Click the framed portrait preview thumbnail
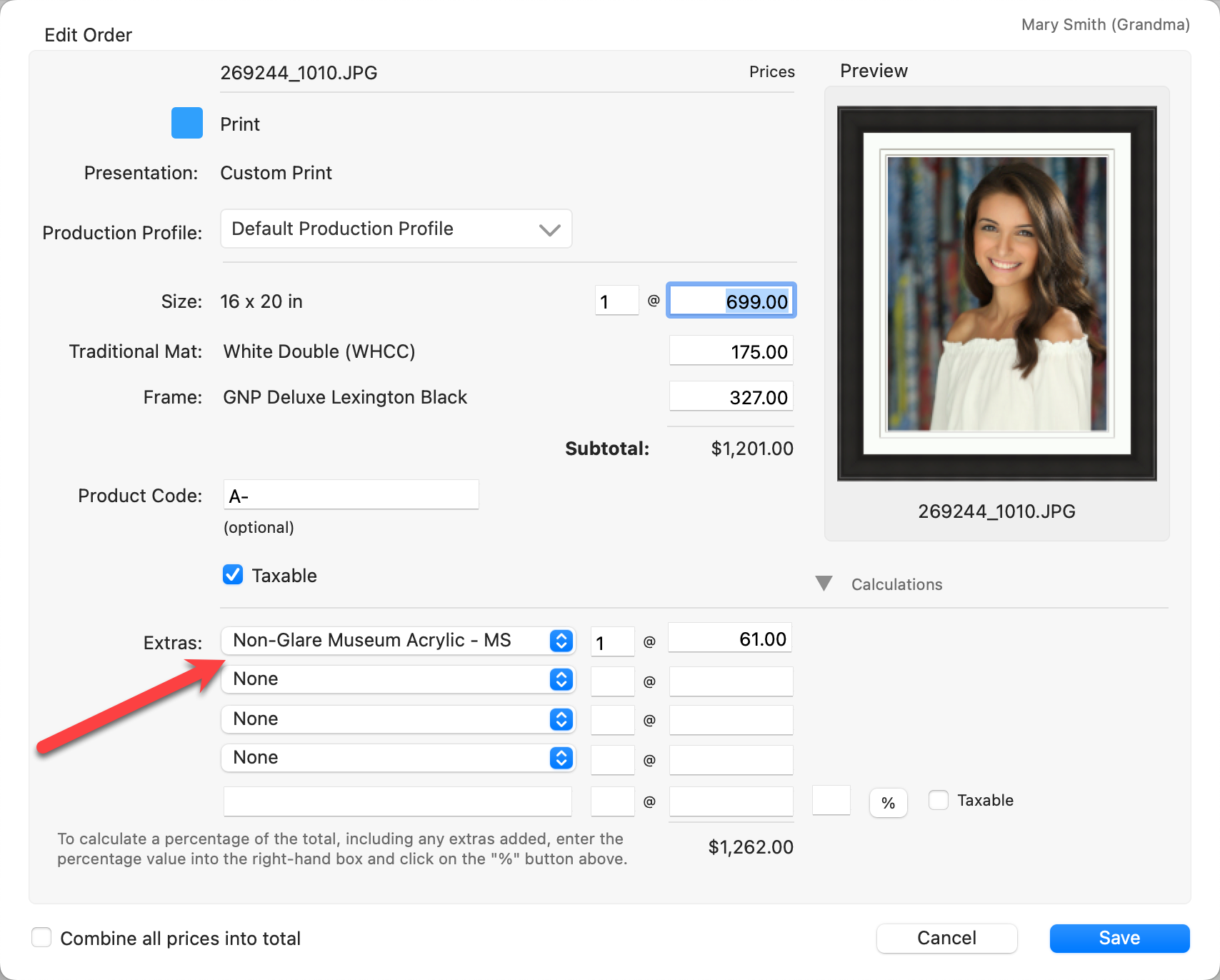This screenshot has height=980, width=1220. (996, 294)
